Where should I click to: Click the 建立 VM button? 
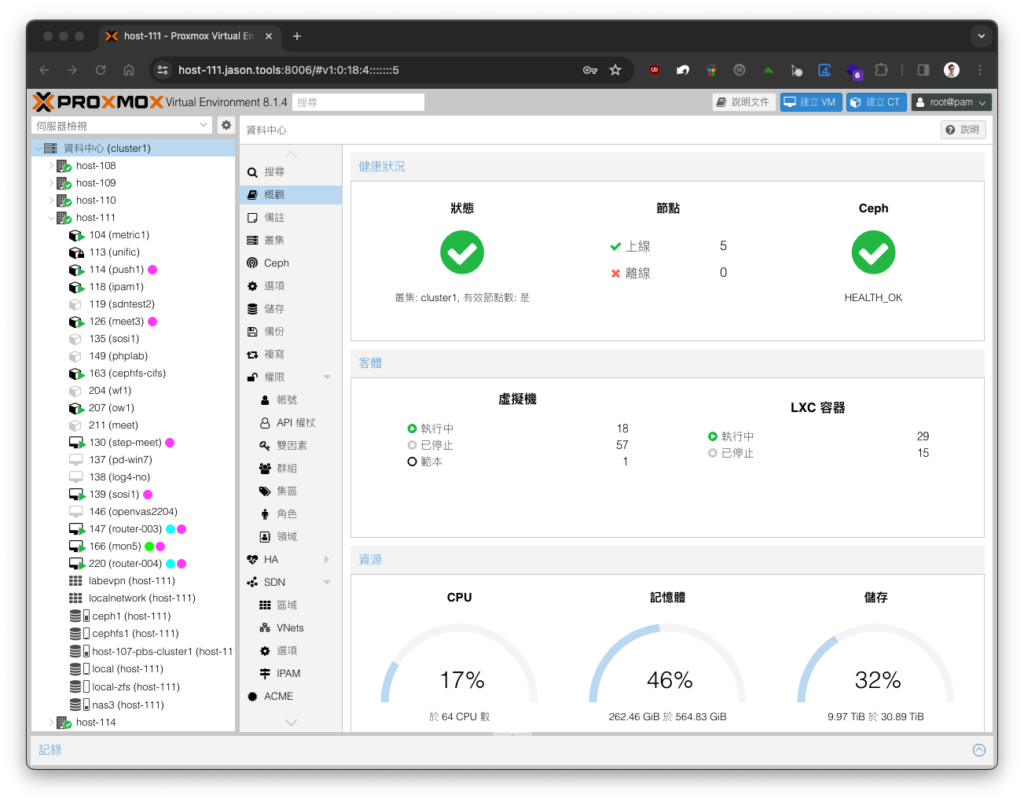pos(810,102)
